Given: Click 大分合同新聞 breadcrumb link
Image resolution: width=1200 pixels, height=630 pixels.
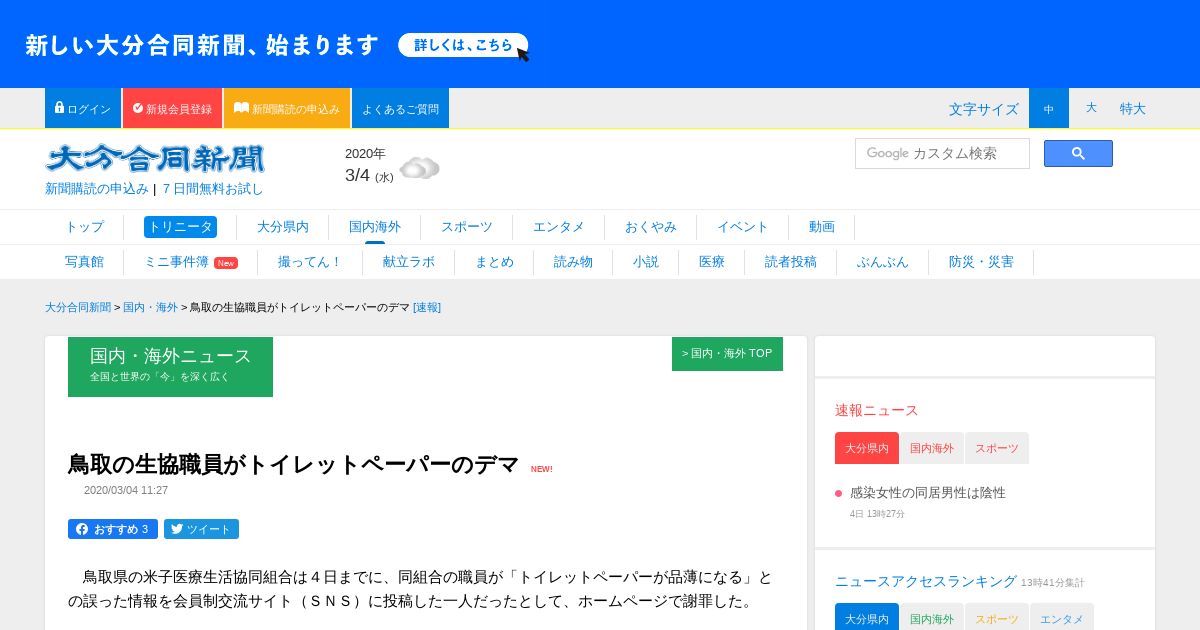Looking at the screenshot, I should (78, 307).
